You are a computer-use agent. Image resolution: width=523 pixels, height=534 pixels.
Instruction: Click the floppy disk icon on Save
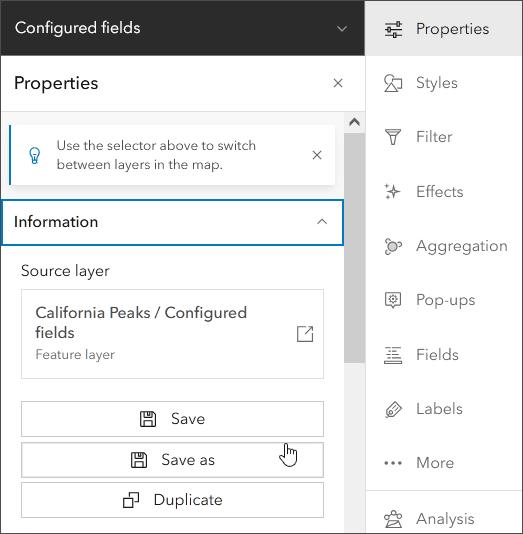pos(148,419)
